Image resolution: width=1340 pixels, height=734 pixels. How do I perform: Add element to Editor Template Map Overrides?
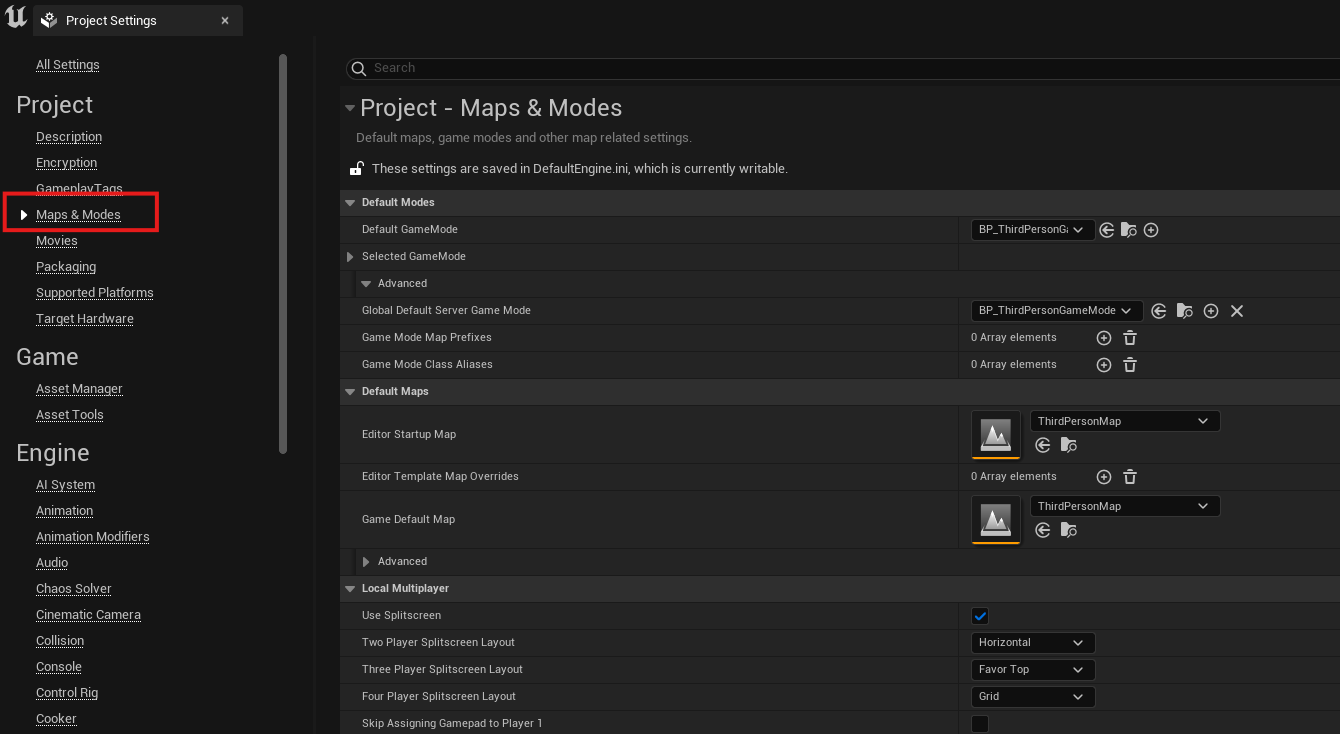pyautogui.click(x=1104, y=477)
